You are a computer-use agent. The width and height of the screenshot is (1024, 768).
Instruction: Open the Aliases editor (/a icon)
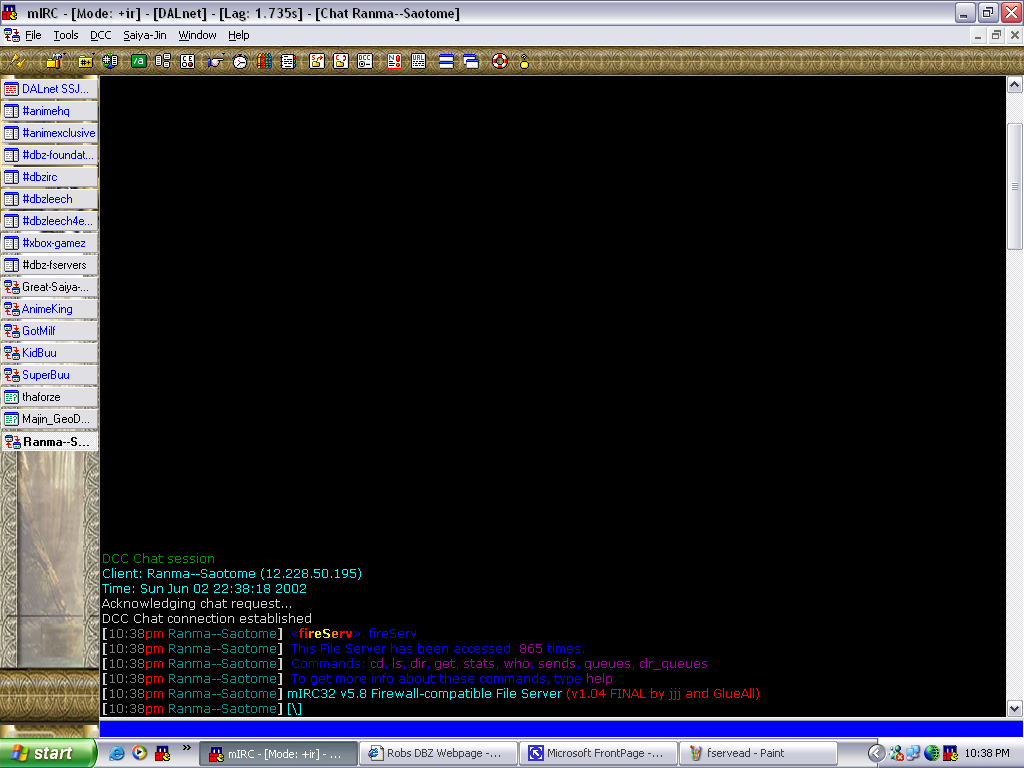[x=138, y=61]
